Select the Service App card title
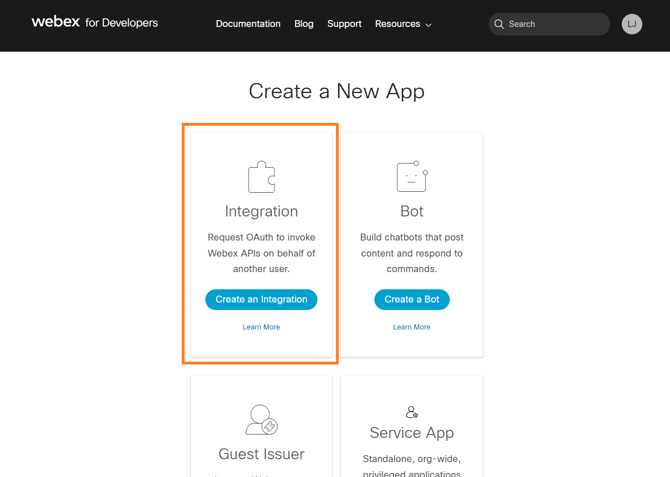 click(x=411, y=433)
